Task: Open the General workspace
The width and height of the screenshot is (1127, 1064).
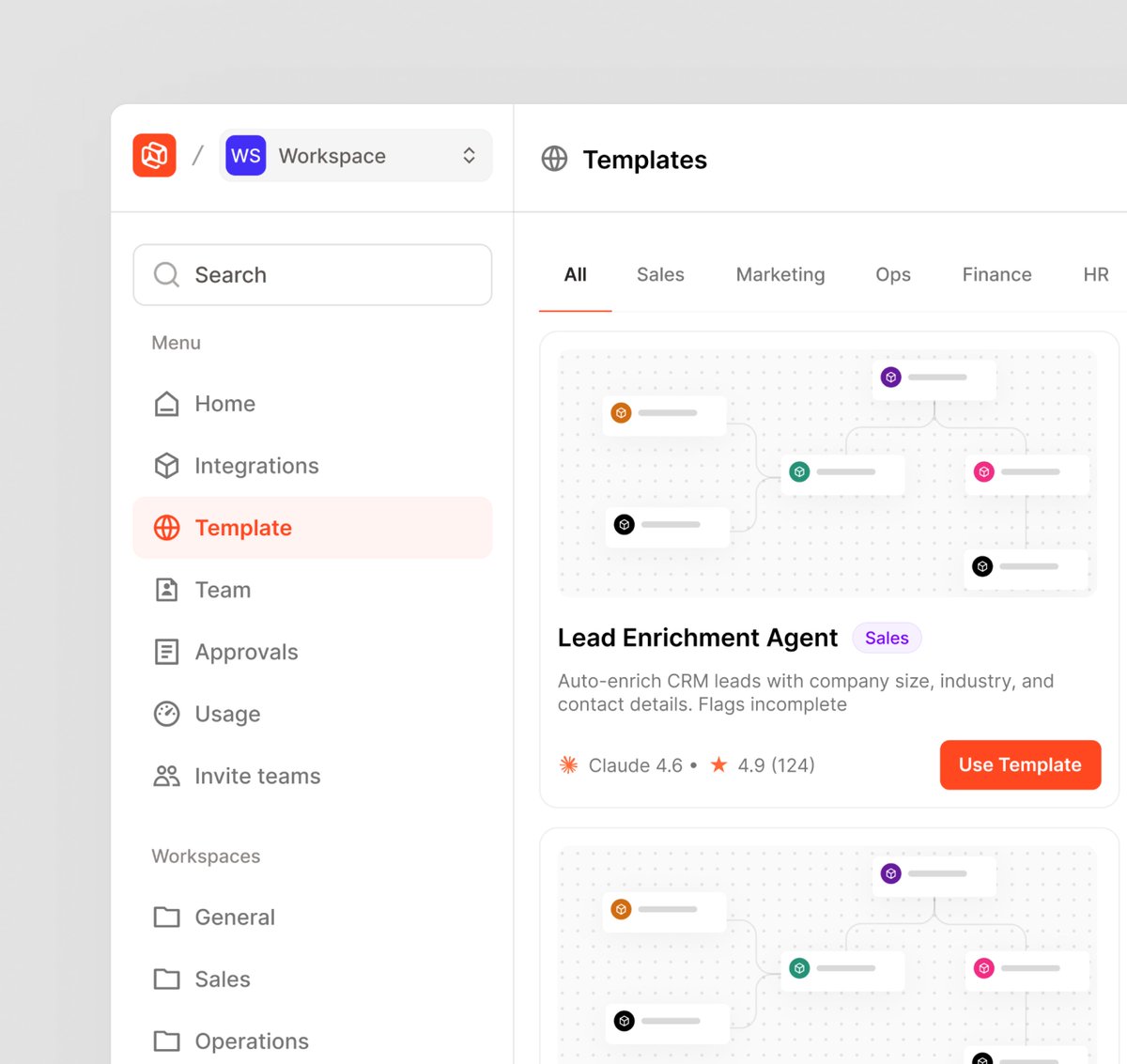Action: [313, 917]
